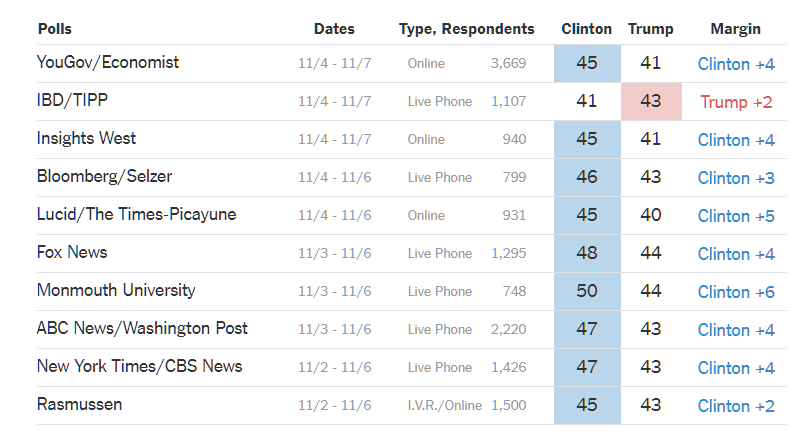The height and width of the screenshot is (435, 802).
Task: Select the Monmouth University poll link
Action: click(116, 290)
